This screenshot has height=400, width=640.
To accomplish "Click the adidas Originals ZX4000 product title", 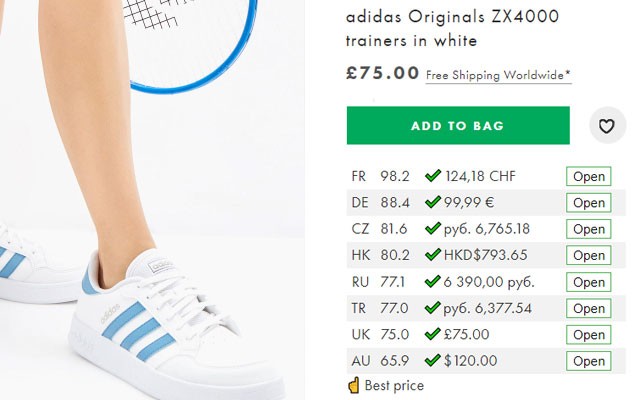I will coord(452,29).
